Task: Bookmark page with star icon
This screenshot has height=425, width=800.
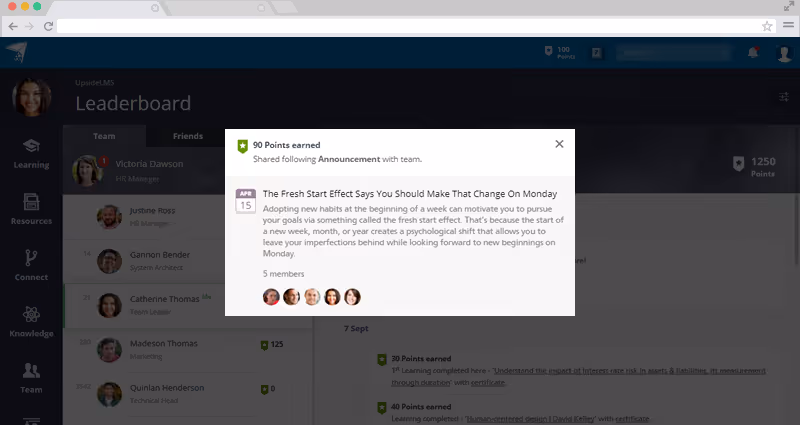Action: coord(767,26)
